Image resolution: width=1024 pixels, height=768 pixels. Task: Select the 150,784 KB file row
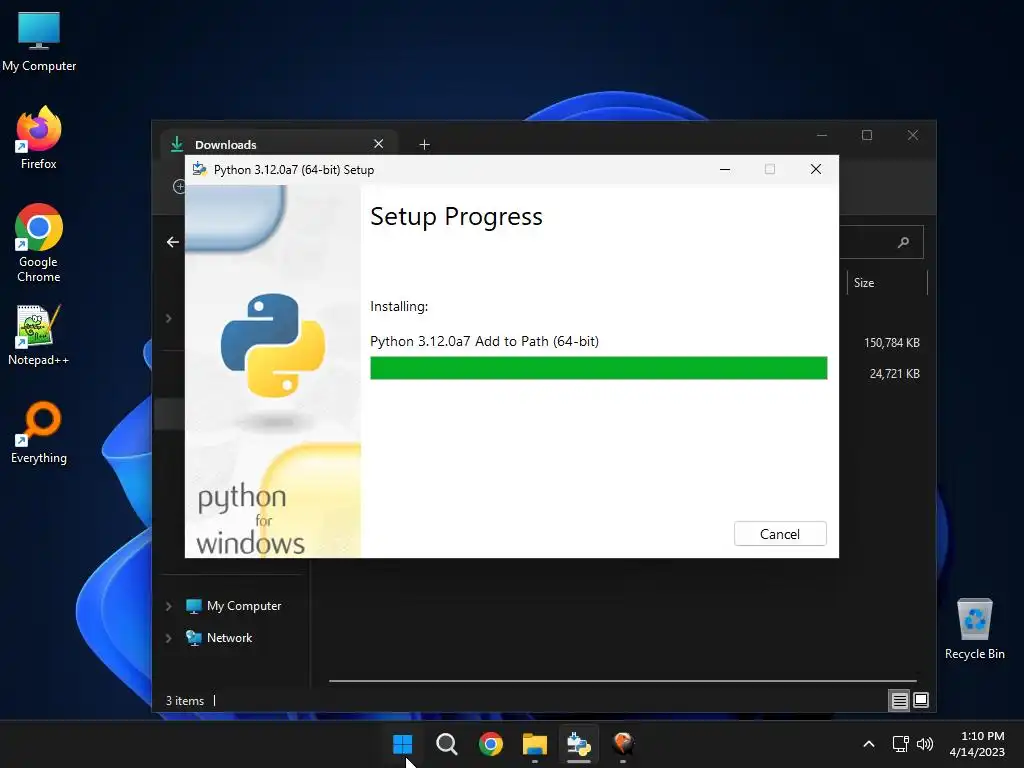(x=891, y=342)
